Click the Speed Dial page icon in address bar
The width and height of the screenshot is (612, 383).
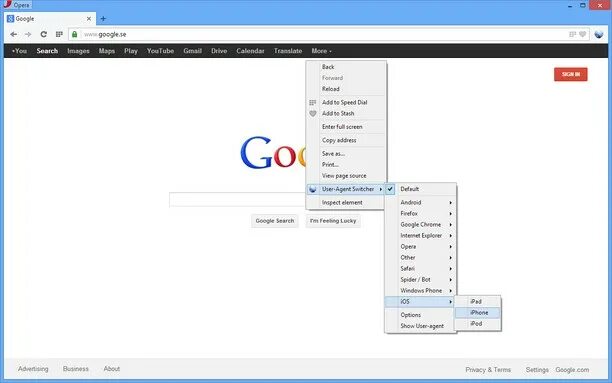(x=573, y=34)
